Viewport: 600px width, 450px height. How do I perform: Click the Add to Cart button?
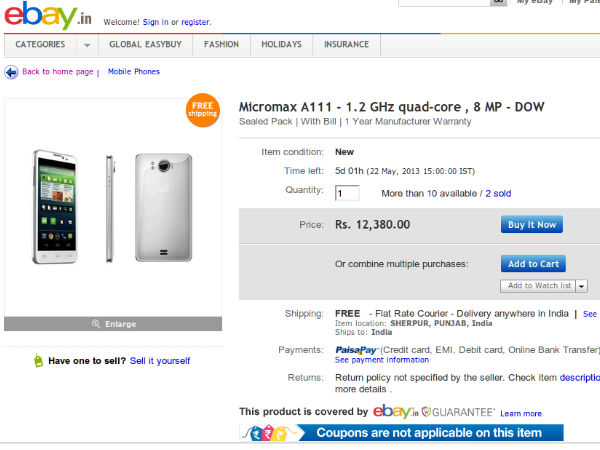pyautogui.click(x=533, y=264)
